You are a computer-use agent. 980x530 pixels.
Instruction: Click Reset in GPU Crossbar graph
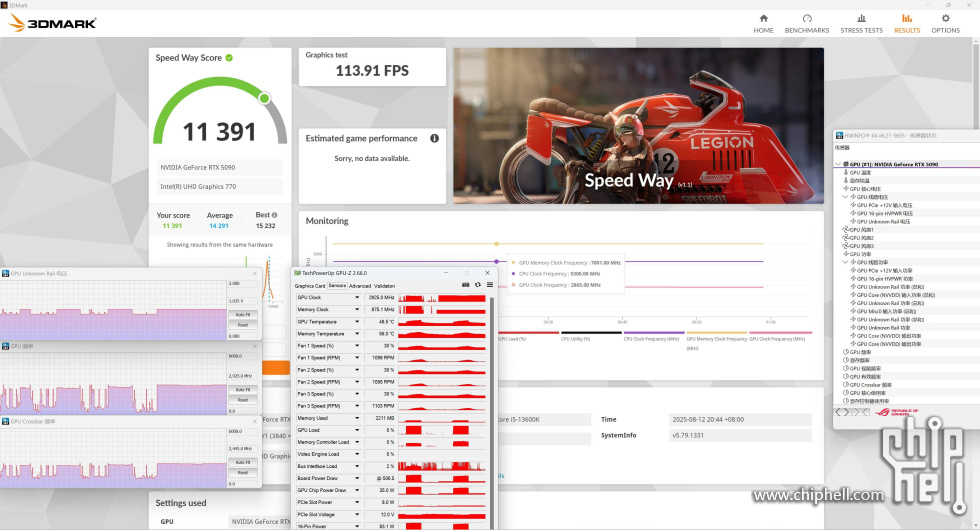click(x=243, y=472)
